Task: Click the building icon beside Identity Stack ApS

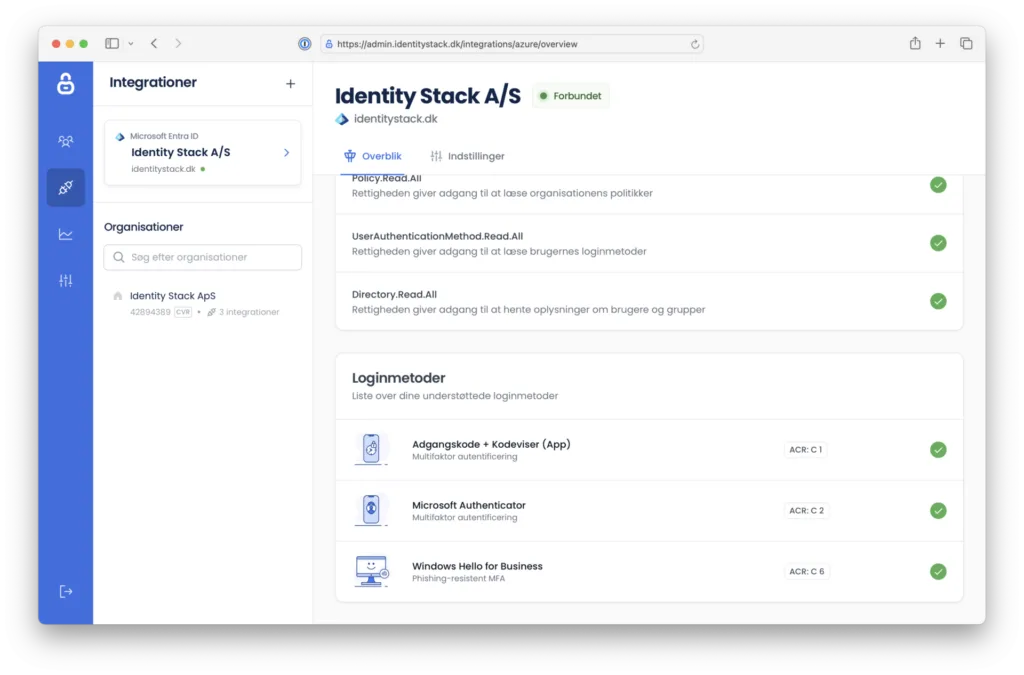Action: (x=118, y=296)
